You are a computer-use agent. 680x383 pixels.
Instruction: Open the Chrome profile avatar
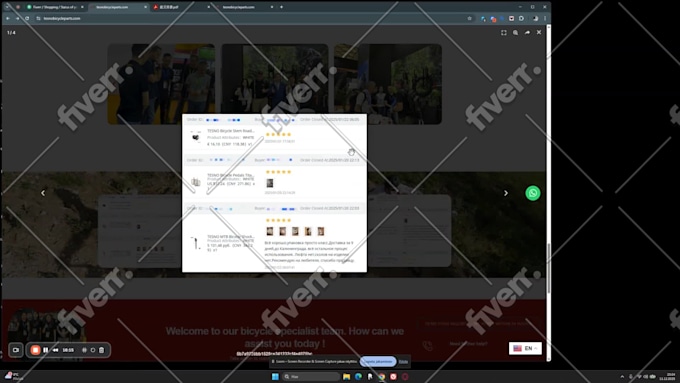(x=535, y=18)
